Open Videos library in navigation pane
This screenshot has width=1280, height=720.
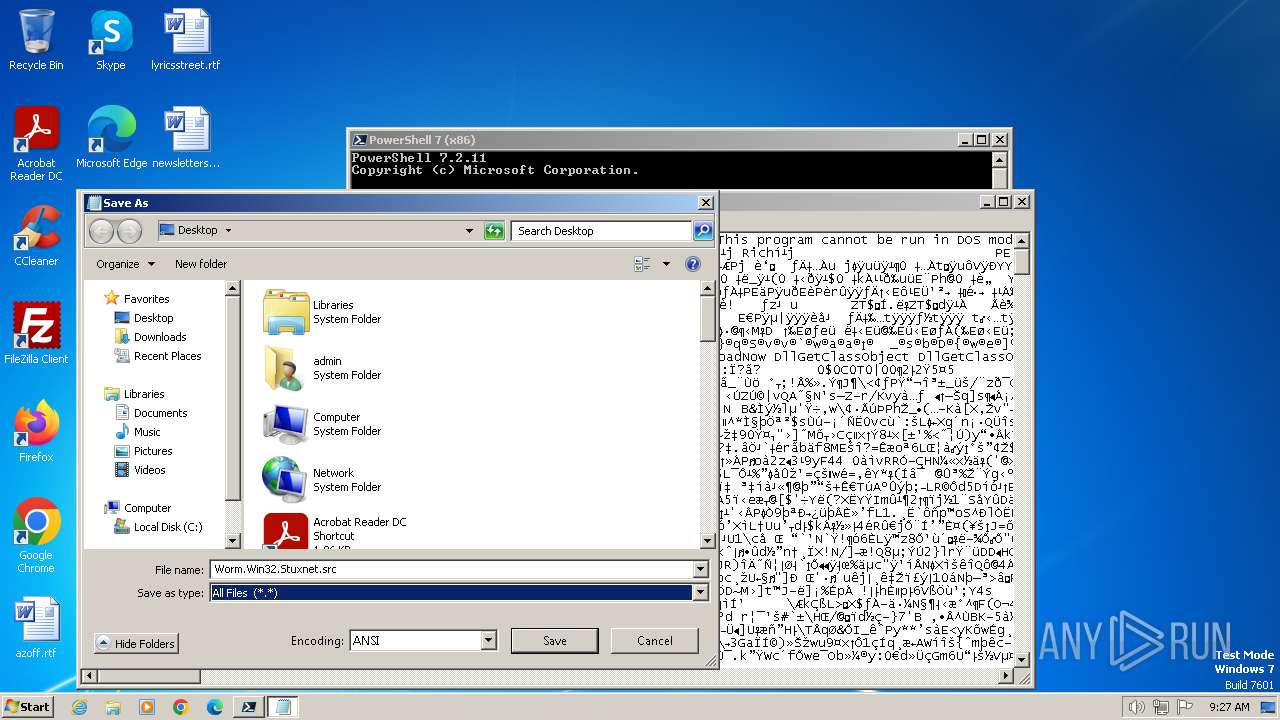pyautogui.click(x=150, y=470)
